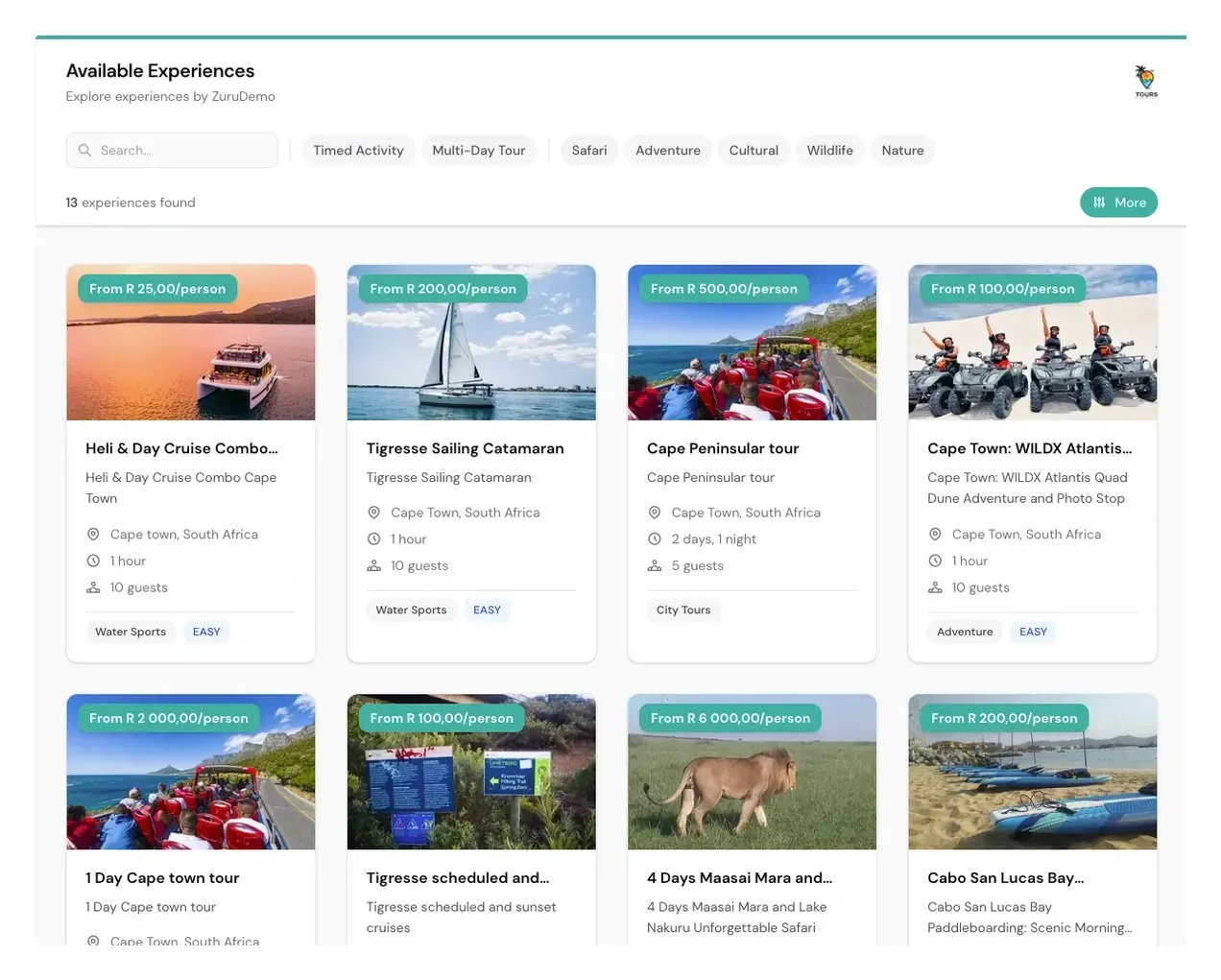Viewport: 1221px width, 980px height.
Task: Click clock icon beside 2 days, 1 night
Action: 654,539
